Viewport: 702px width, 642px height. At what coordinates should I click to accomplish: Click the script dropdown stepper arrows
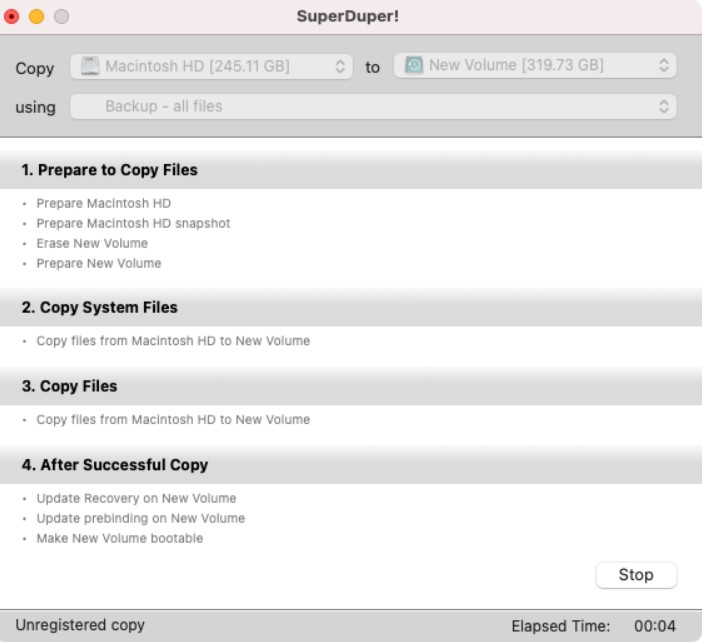point(664,107)
